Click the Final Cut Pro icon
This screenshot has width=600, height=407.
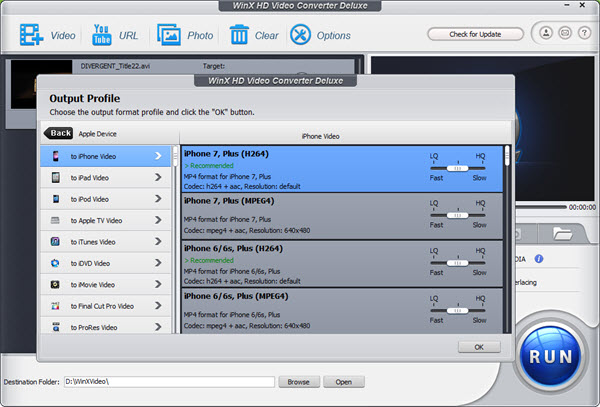tap(55, 306)
